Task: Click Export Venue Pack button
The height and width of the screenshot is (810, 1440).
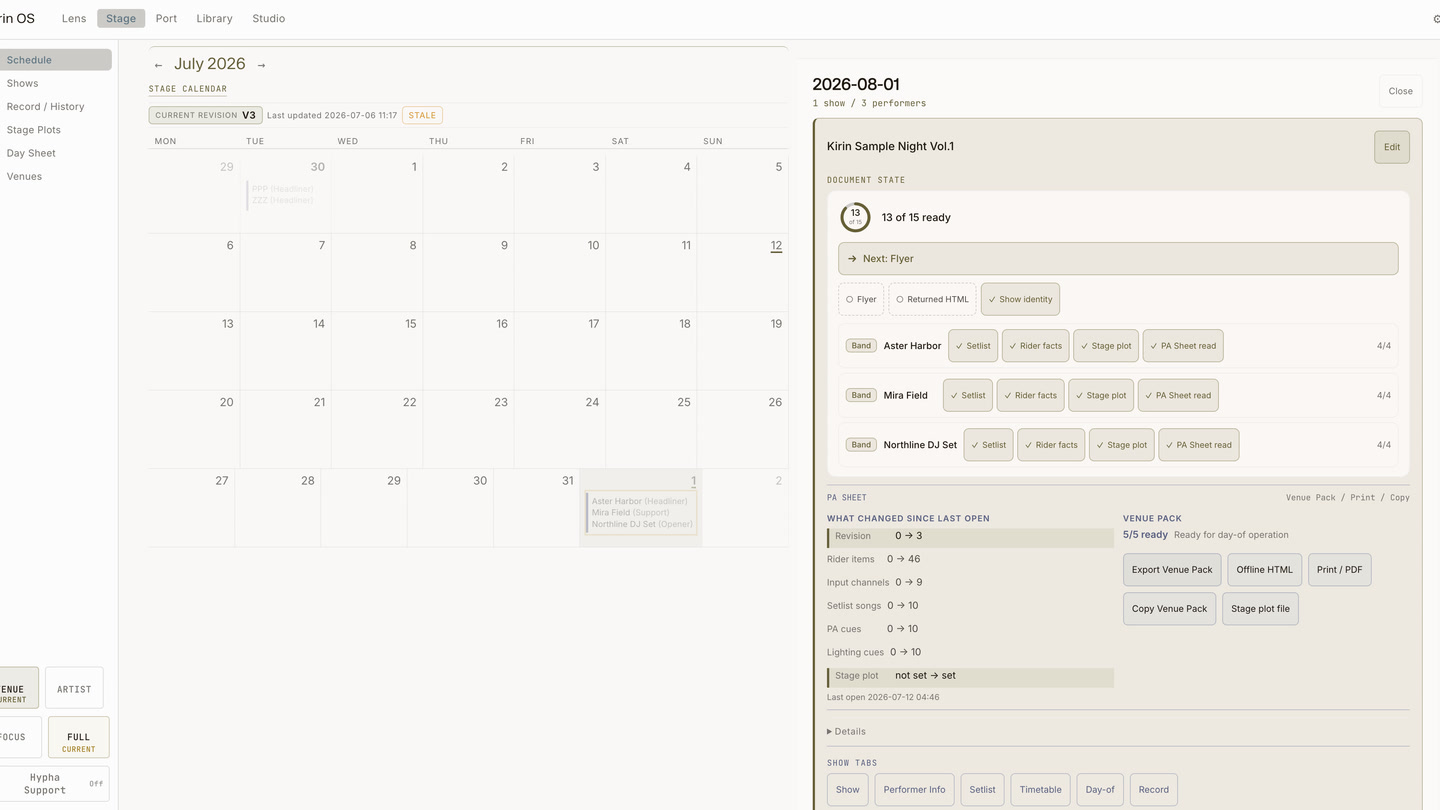Action: point(1172,570)
